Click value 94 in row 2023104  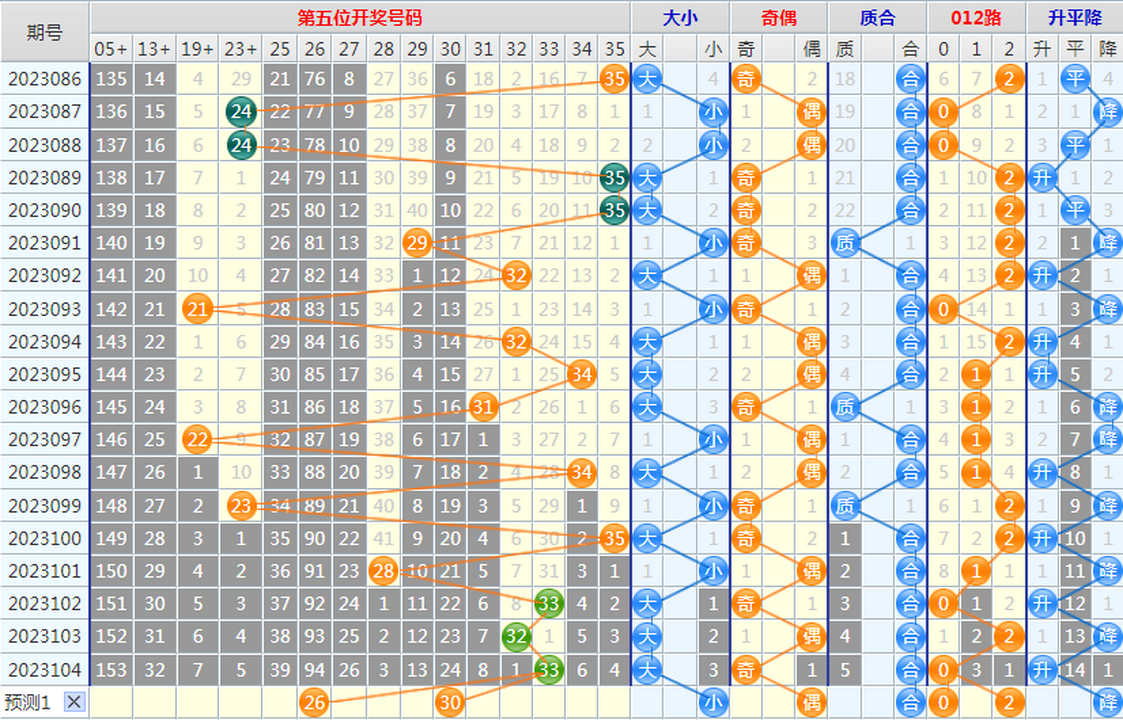click(x=314, y=671)
